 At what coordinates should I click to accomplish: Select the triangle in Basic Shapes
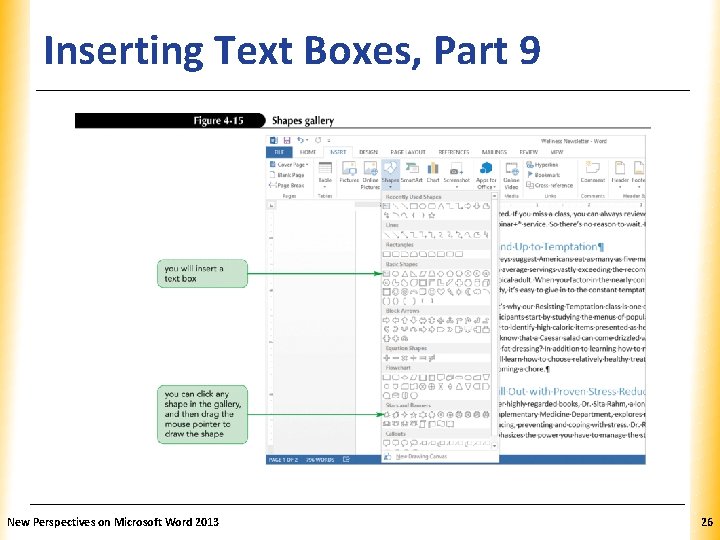point(405,274)
